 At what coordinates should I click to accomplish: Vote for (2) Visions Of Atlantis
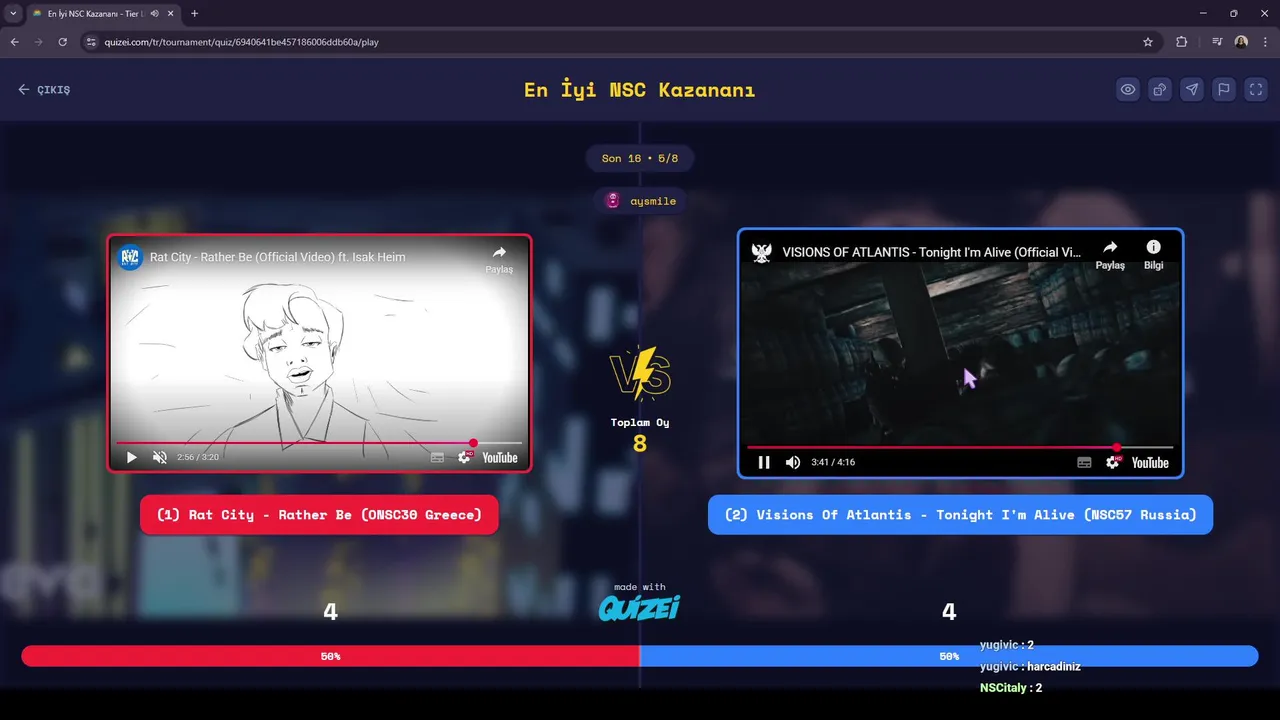(x=960, y=515)
